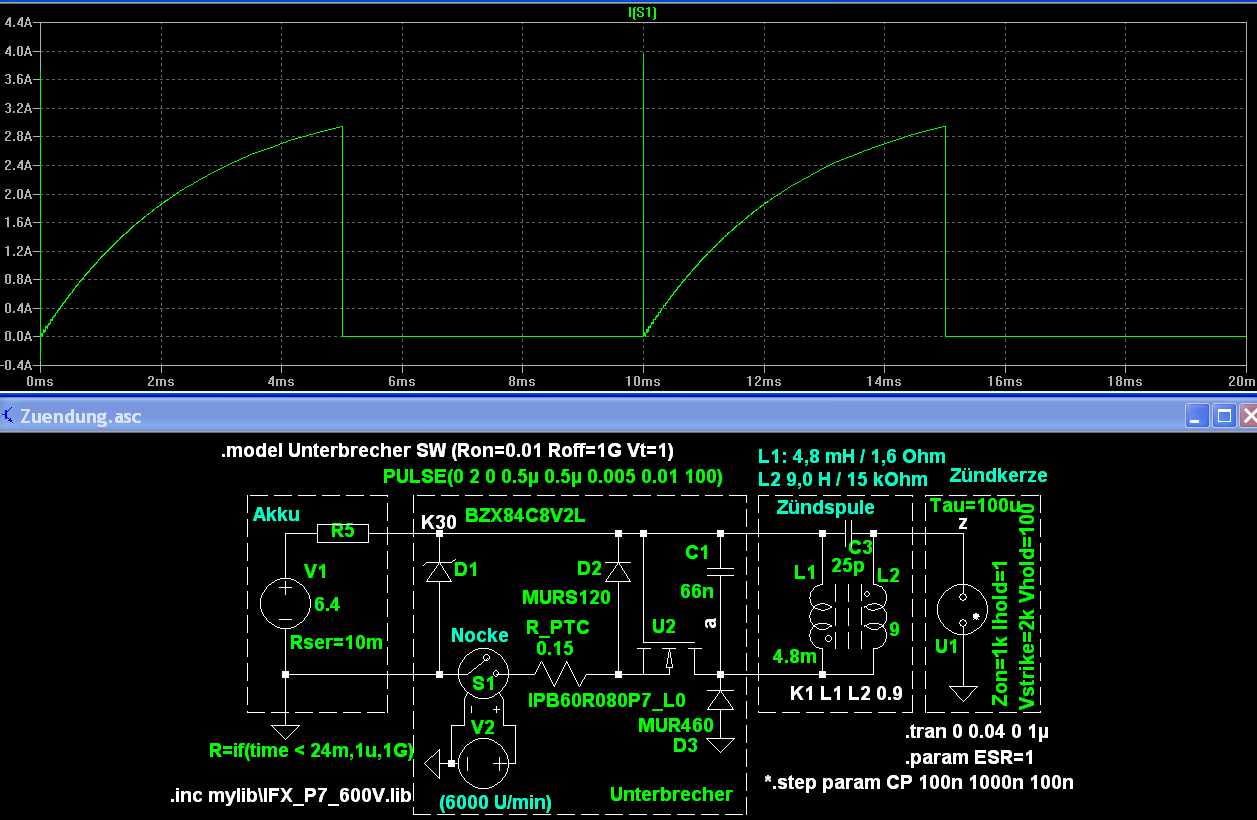
Task: Maximize the Zuendung.asc schematic window
Action: (1221, 416)
